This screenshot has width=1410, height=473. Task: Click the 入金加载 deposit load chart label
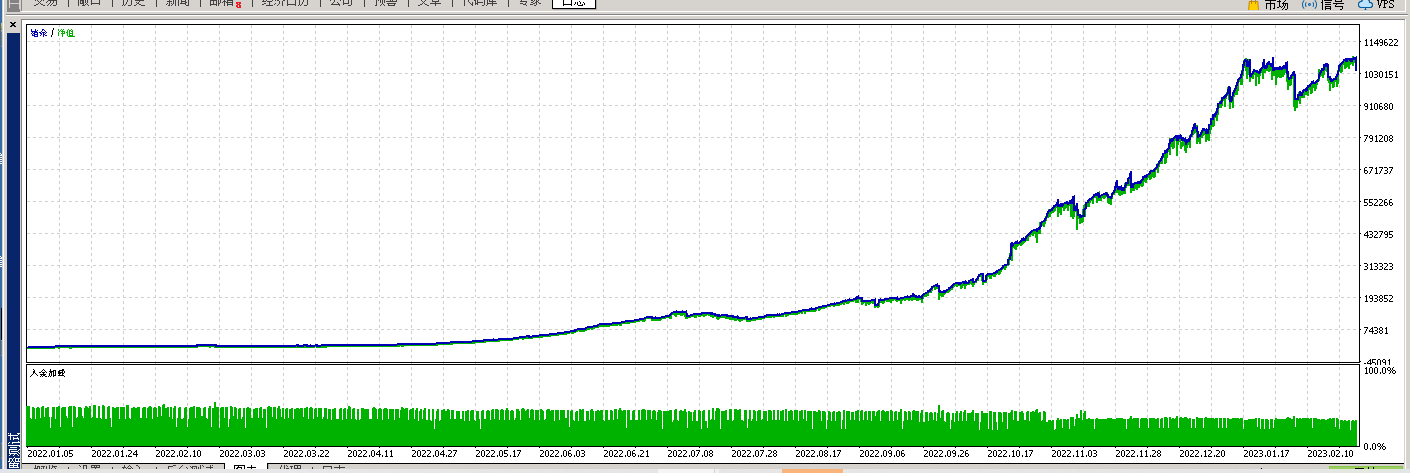47,373
